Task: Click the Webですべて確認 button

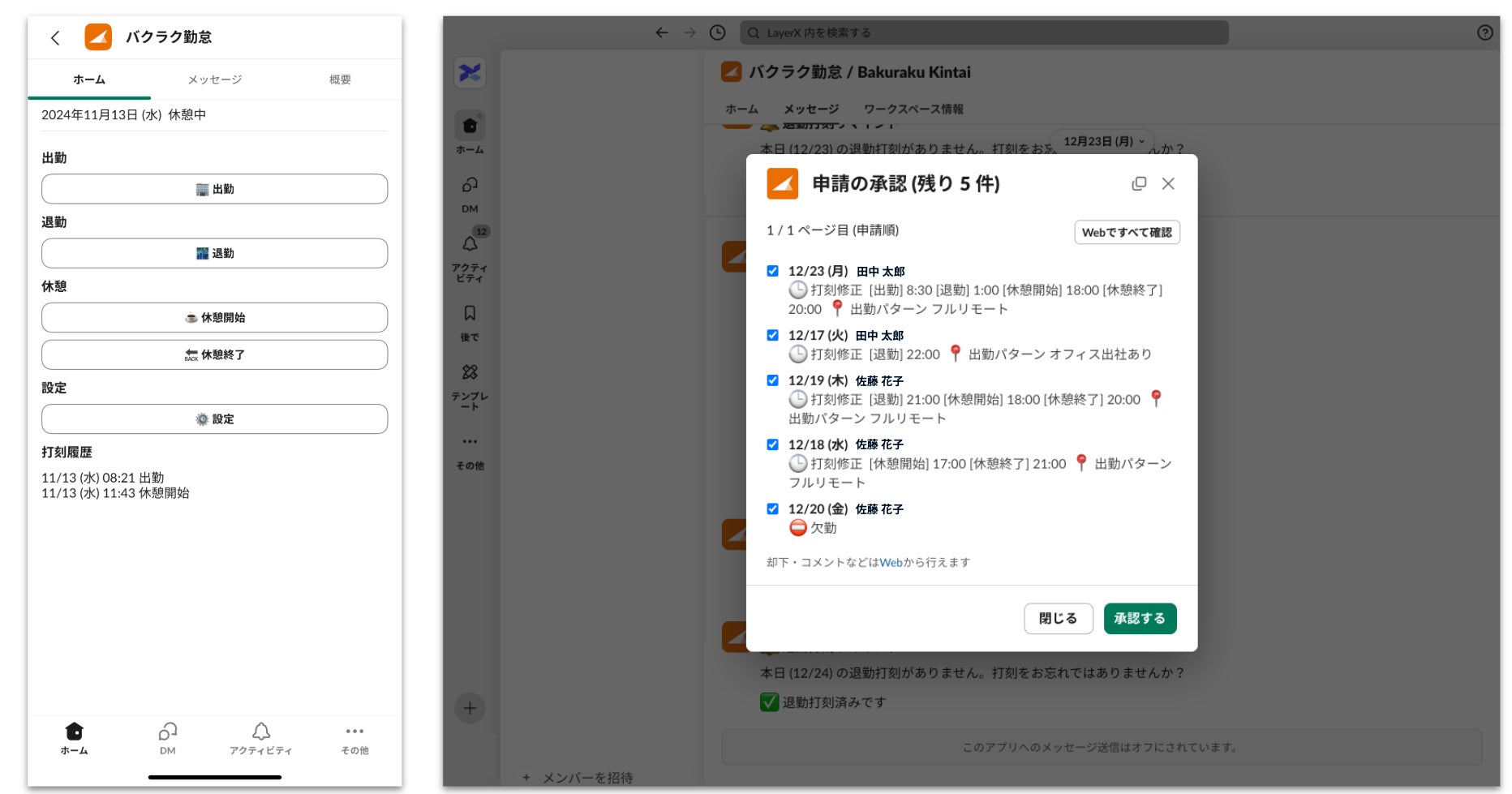Action: pos(1127,232)
